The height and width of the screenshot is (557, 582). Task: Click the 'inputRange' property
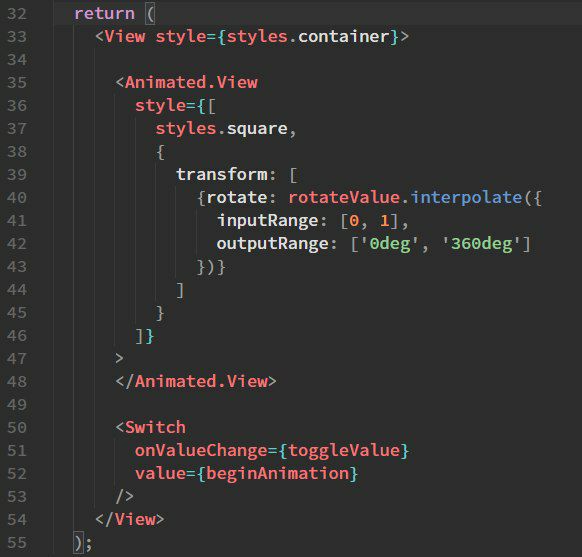click(267, 221)
